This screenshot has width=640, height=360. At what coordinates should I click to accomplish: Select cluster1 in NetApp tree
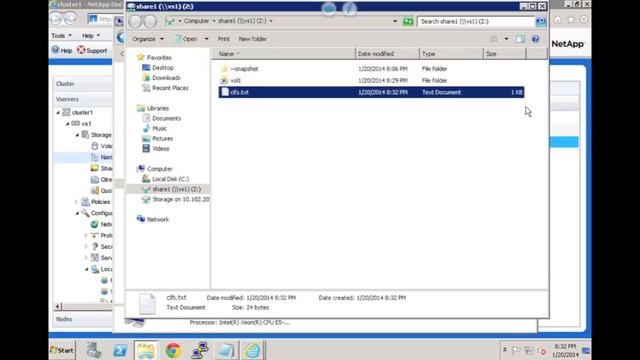[x=82, y=112]
